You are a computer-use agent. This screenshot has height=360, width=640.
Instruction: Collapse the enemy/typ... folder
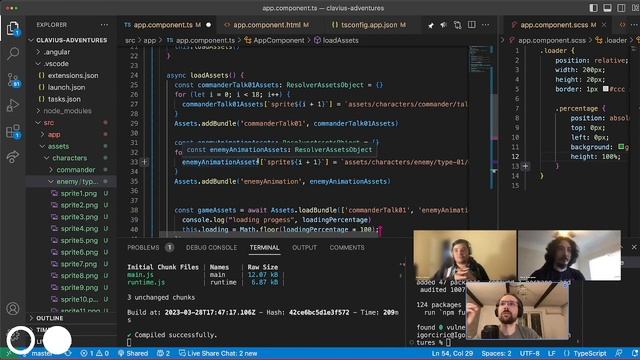[x=71, y=181]
